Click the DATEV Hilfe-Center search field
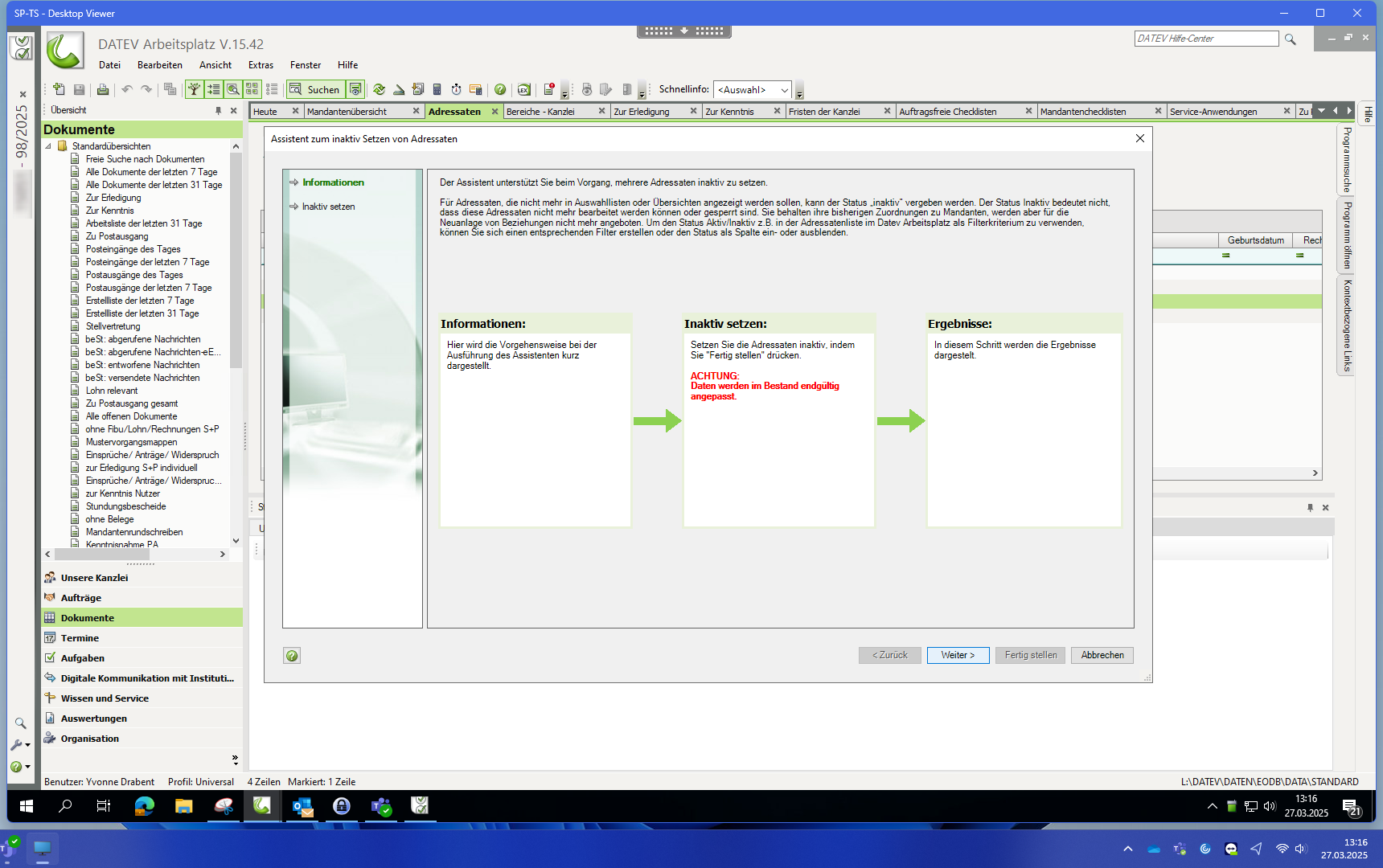This screenshot has height=868, width=1383. pyautogui.click(x=1205, y=39)
